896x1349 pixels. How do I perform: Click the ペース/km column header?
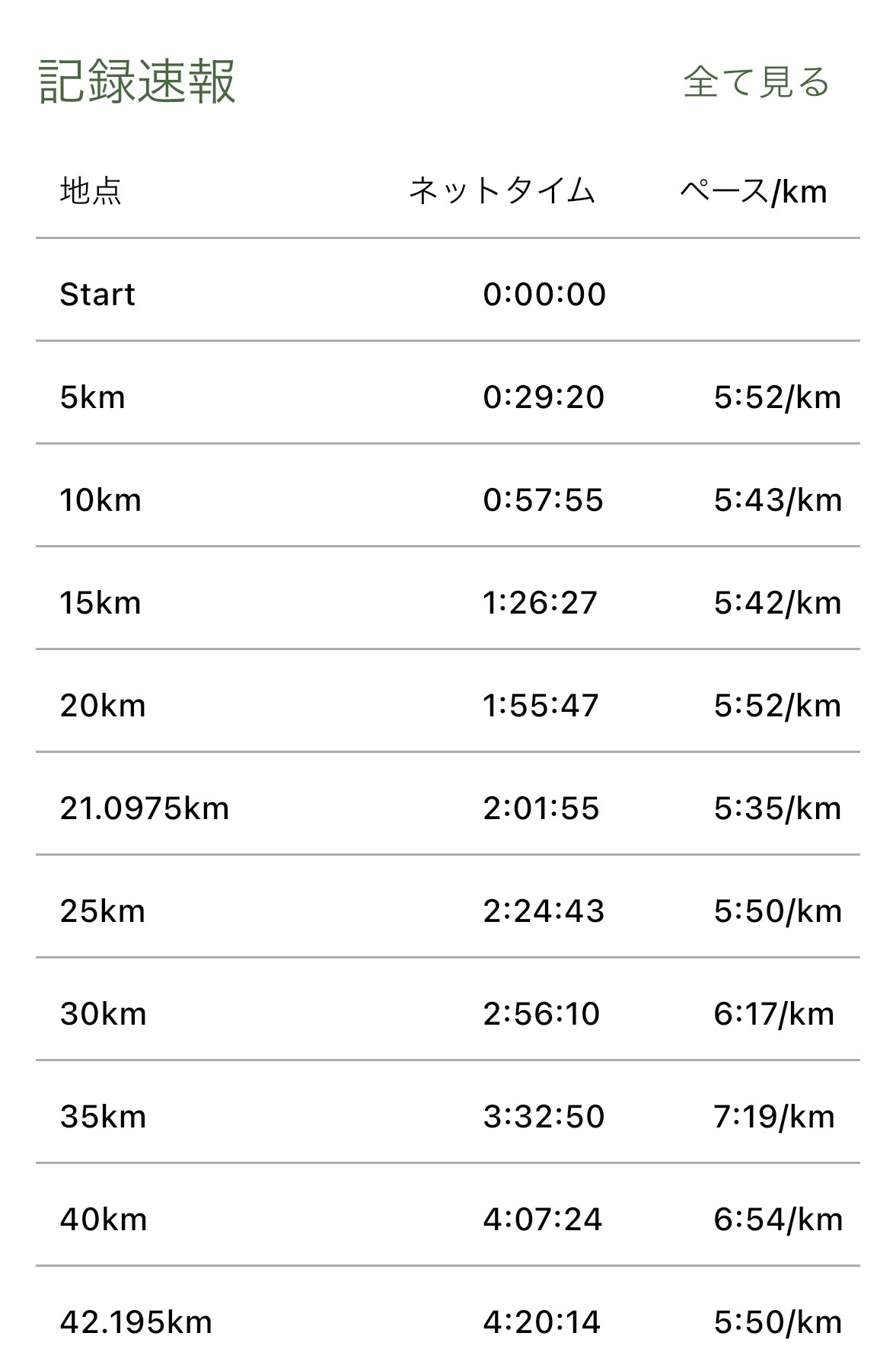[753, 191]
